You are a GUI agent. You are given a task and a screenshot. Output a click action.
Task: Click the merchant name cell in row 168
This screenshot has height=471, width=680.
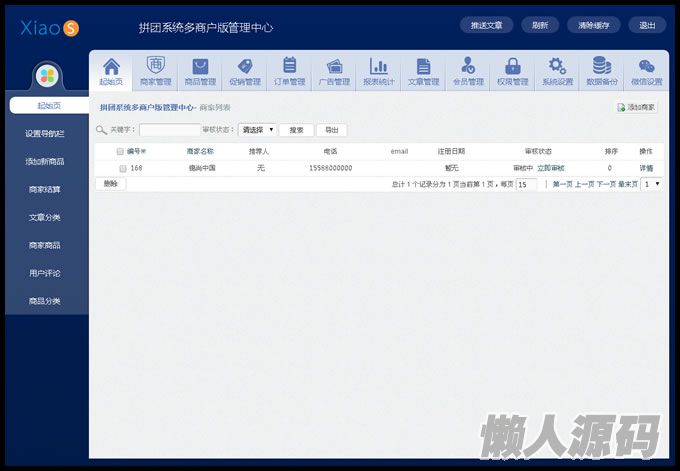coord(202,168)
